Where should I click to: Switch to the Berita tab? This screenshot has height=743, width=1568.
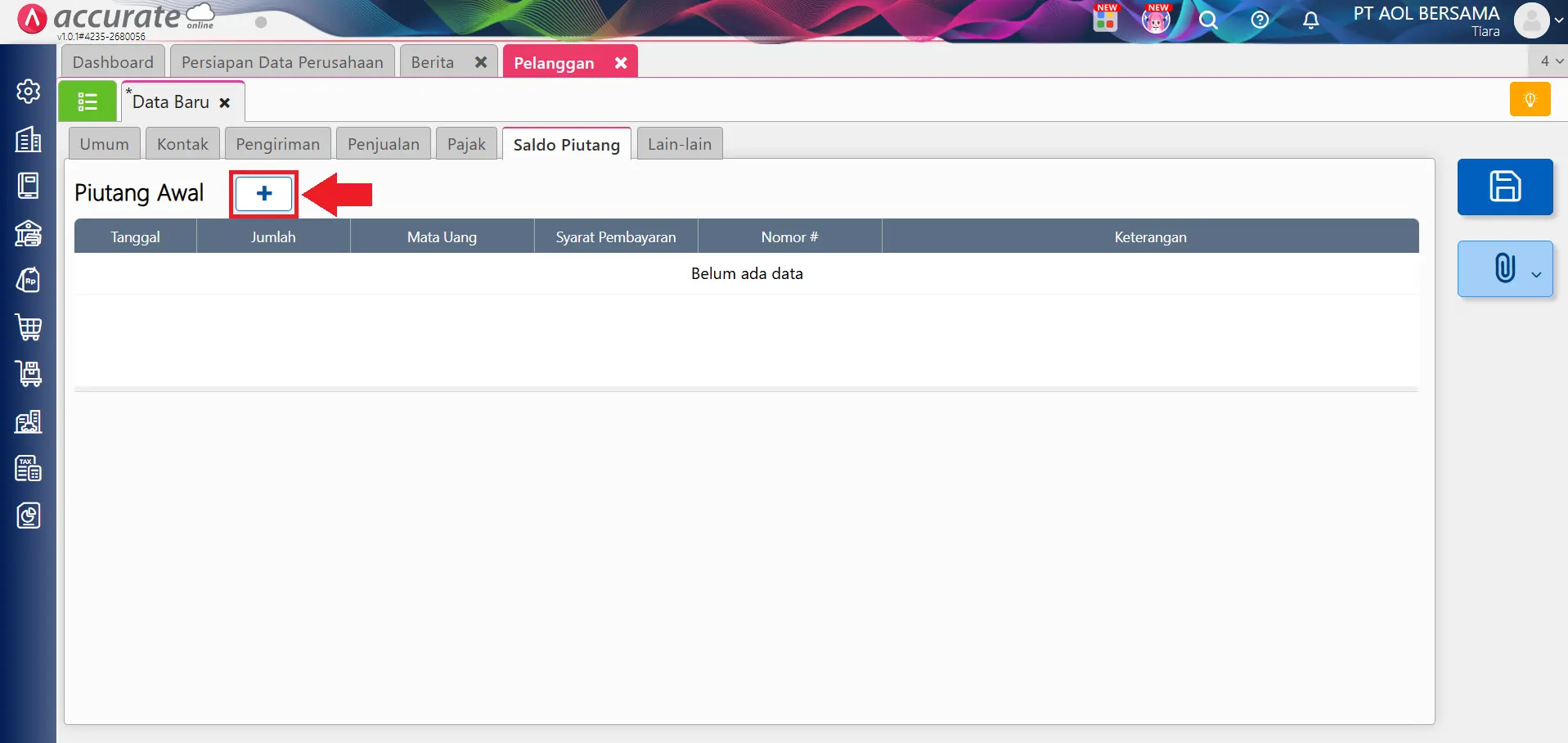click(433, 62)
